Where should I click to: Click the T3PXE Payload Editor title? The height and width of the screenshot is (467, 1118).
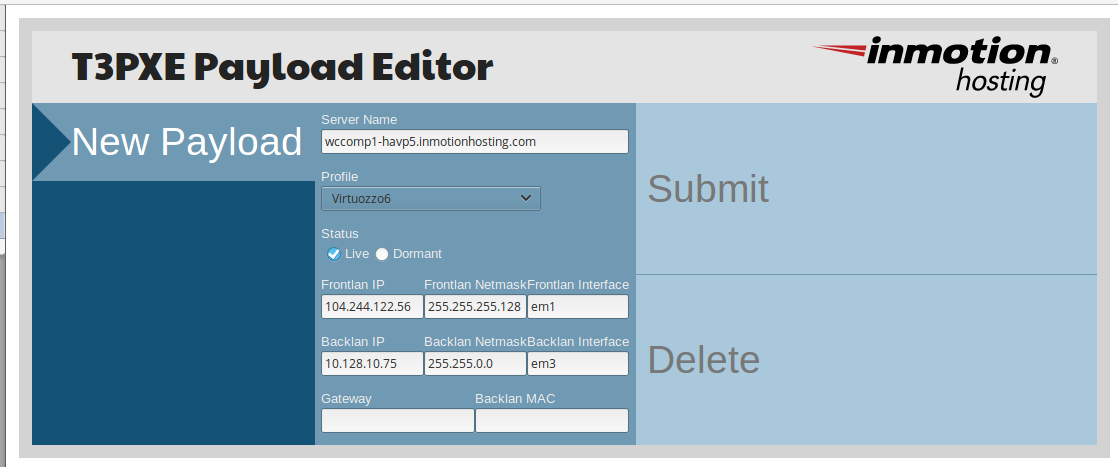click(282, 67)
